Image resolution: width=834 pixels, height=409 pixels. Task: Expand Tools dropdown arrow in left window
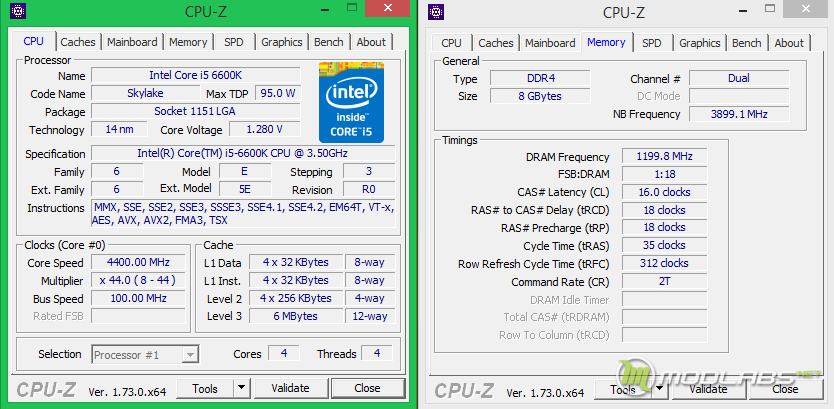[x=241, y=388]
